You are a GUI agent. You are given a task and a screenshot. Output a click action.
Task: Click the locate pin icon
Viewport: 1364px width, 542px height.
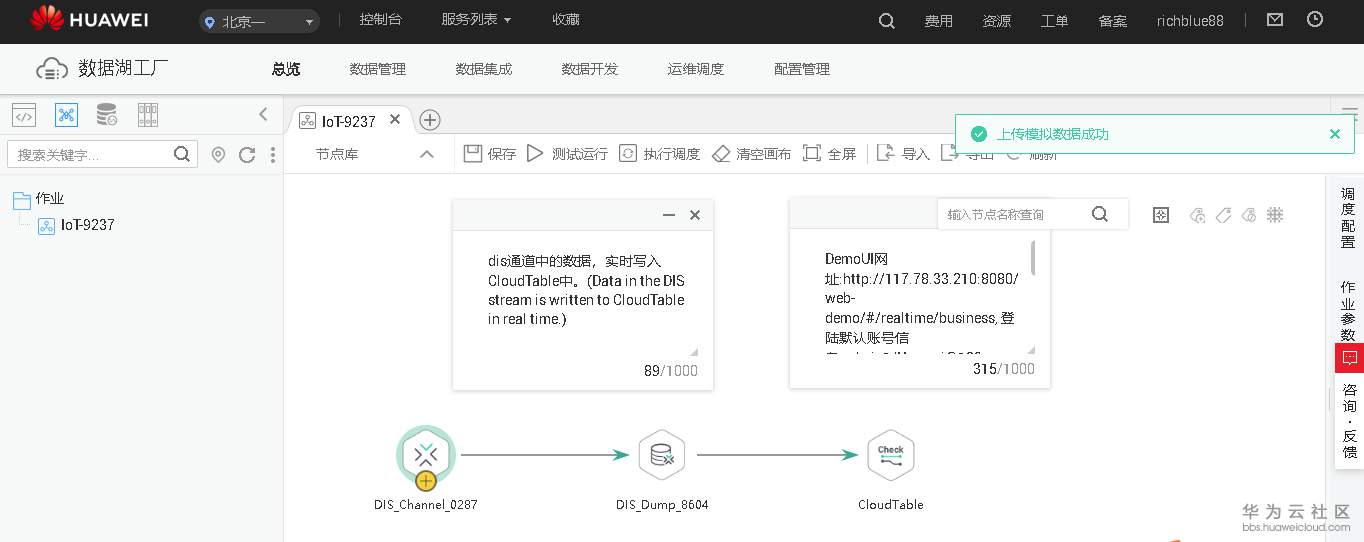pos(218,155)
